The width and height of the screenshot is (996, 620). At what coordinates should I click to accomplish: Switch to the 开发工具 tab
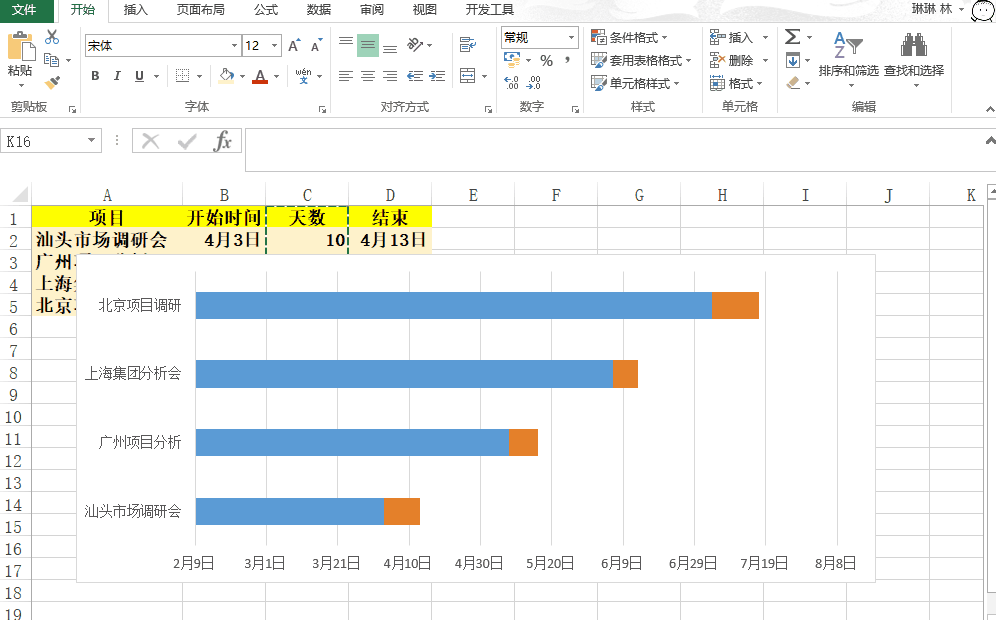490,10
